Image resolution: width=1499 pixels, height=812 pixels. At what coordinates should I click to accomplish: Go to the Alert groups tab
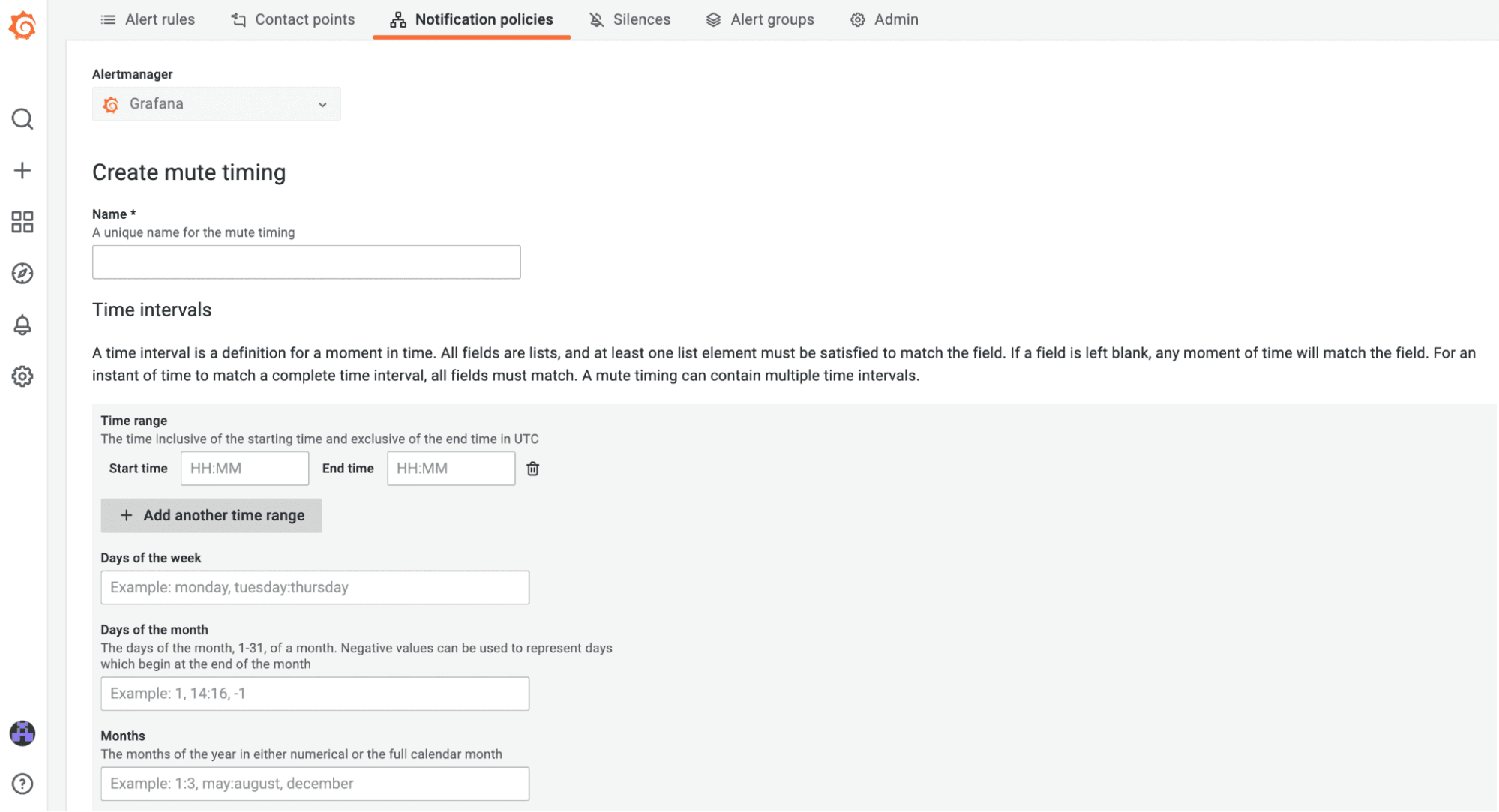(x=760, y=19)
